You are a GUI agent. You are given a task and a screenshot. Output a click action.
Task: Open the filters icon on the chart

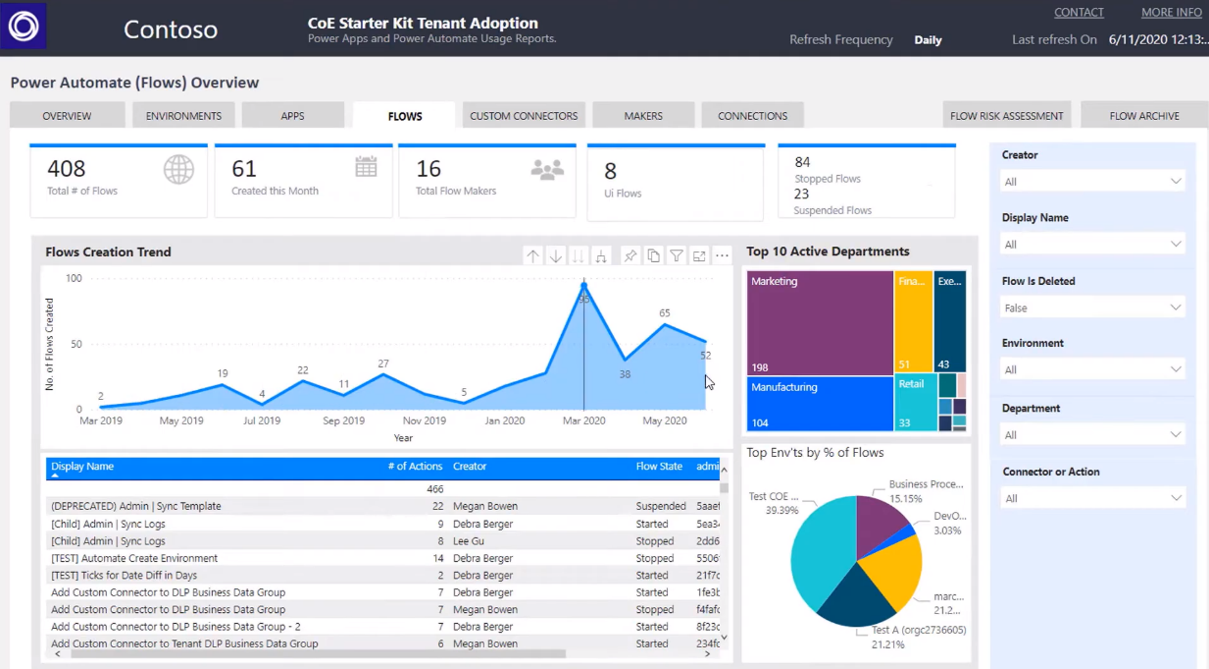point(676,256)
